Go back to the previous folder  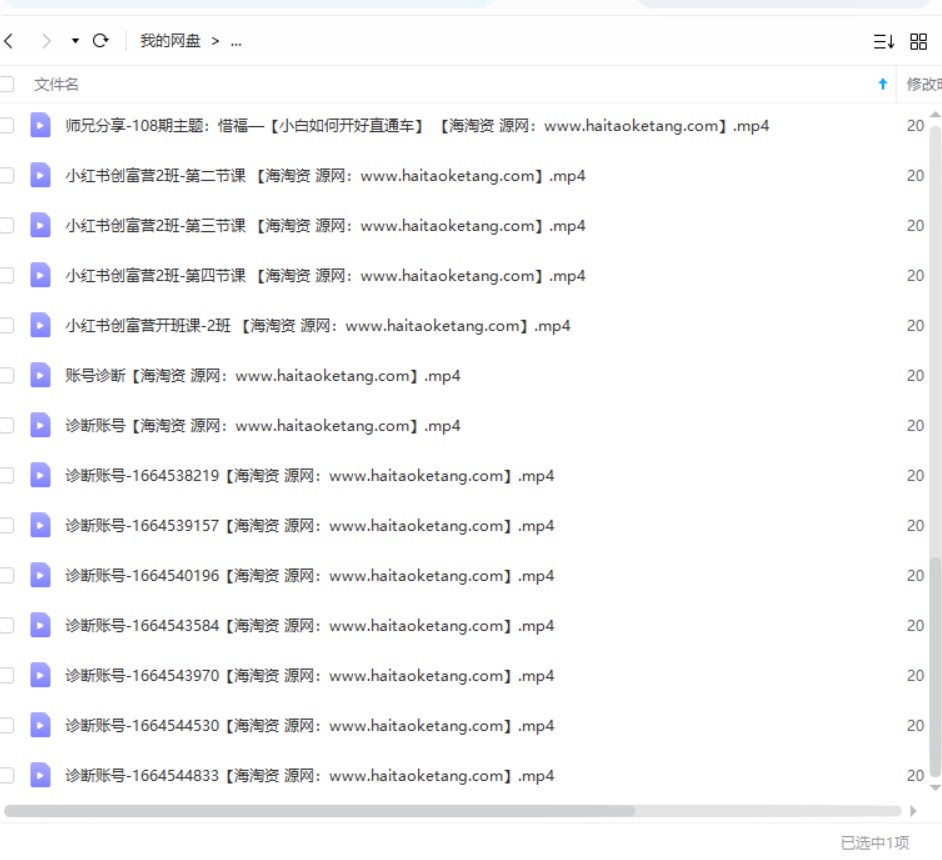pyautogui.click(x=9, y=41)
